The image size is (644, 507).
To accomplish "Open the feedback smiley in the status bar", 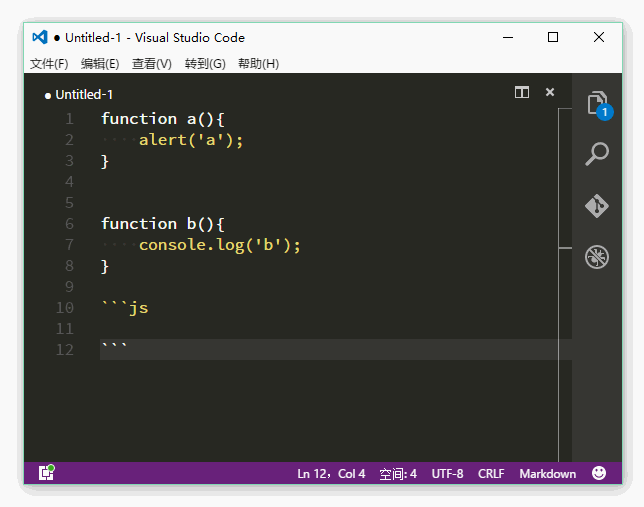I will click(599, 473).
